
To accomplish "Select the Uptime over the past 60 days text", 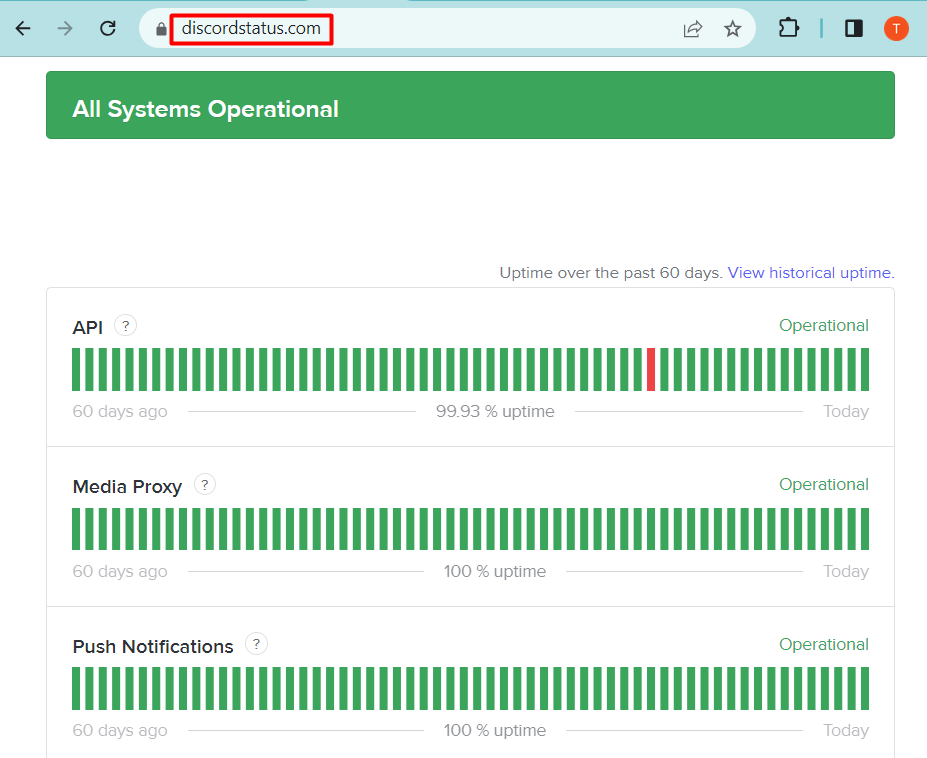I will 611,273.
